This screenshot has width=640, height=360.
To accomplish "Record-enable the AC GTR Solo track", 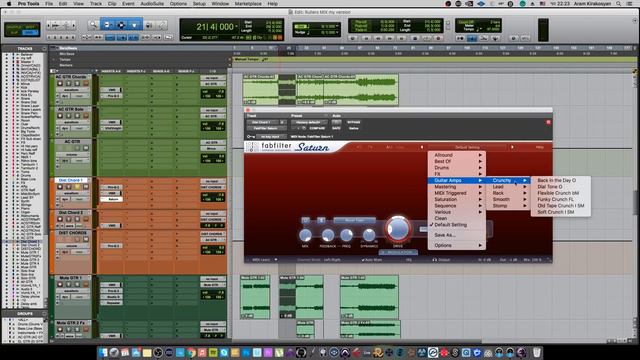I will point(60,116).
